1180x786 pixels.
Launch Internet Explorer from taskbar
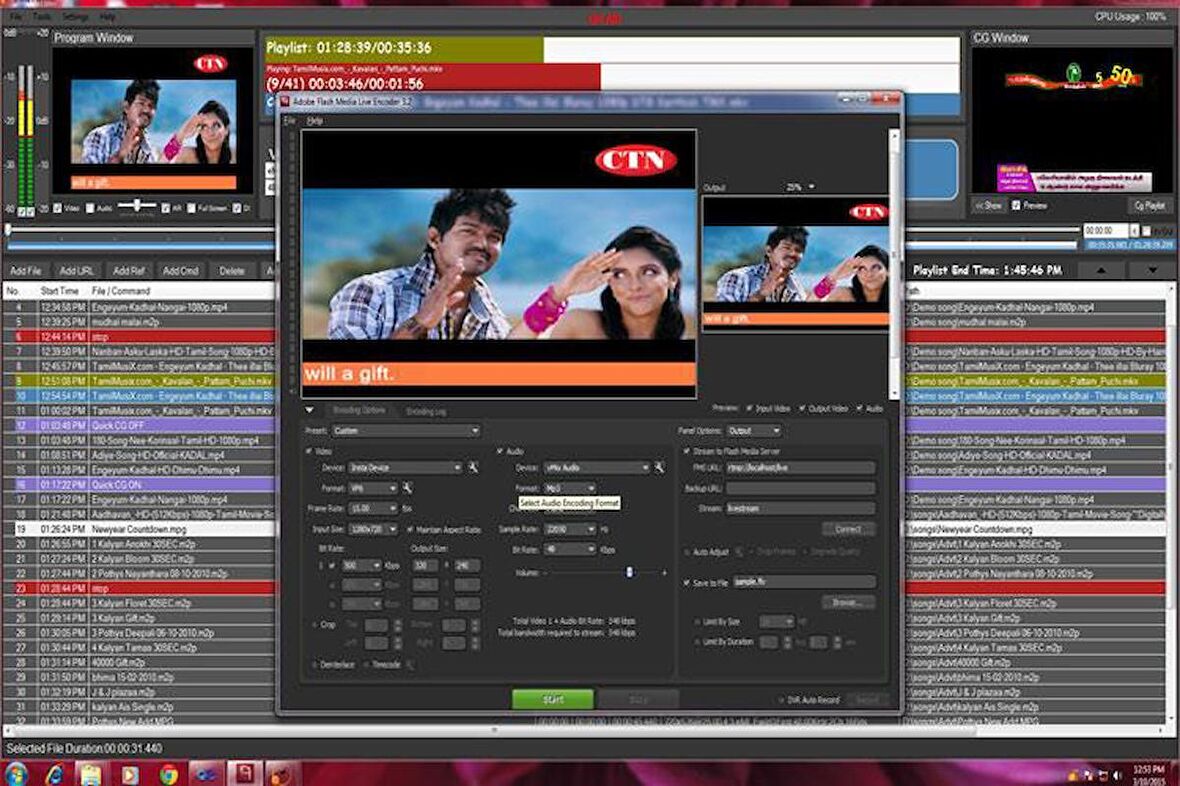pos(54,774)
